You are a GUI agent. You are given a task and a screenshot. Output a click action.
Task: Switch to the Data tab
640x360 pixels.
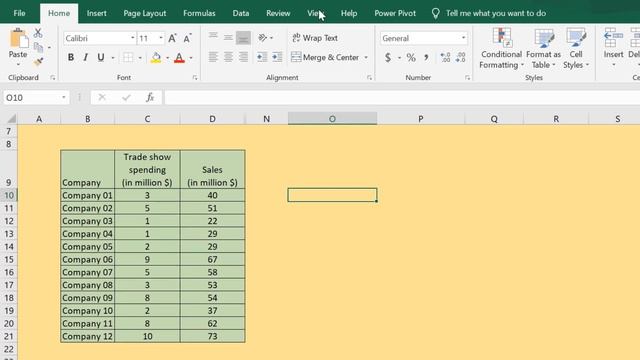pos(241,13)
